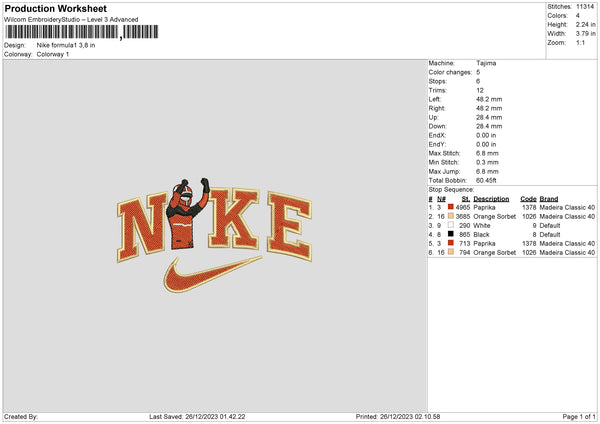Click the barcode at the top of the worksheet
The height and width of the screenshot is (424, 600).
(82, 32)
